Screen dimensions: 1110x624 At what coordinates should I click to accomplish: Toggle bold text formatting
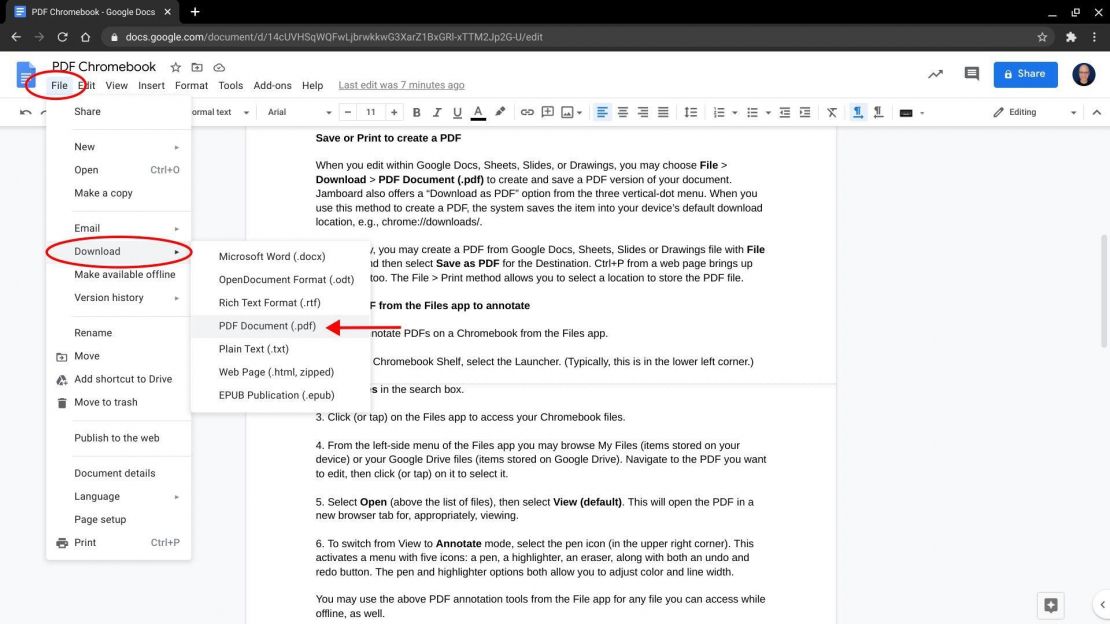point(416,111)
